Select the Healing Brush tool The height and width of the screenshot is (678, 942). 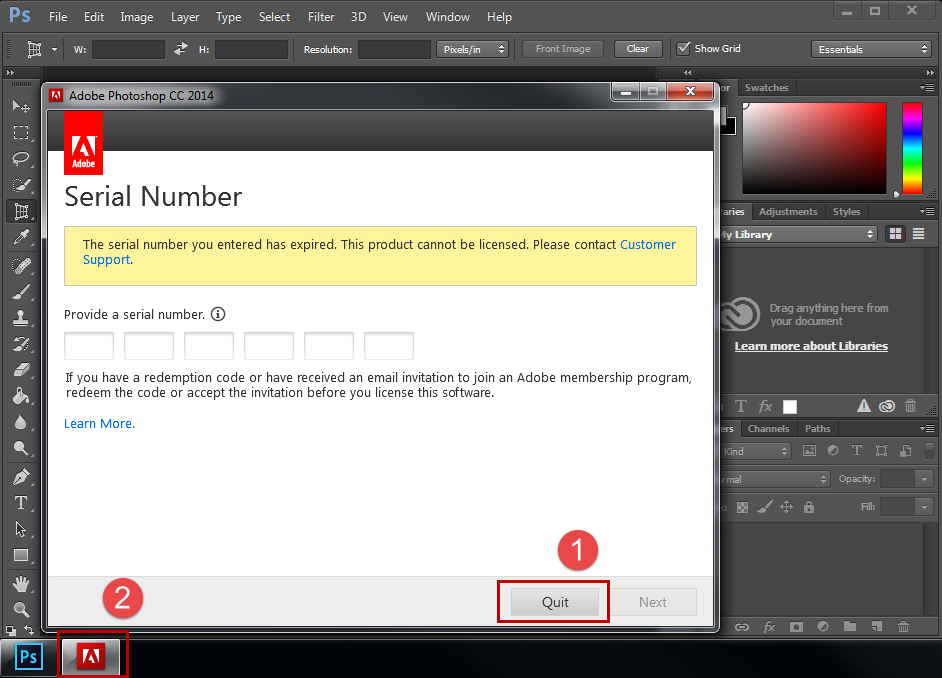click(x=21, y=265)
